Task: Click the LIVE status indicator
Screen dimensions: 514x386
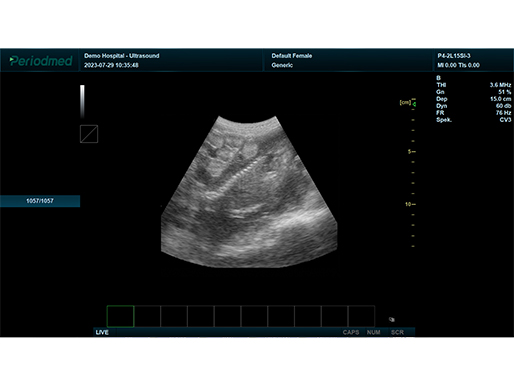Action: pos(102,332)
